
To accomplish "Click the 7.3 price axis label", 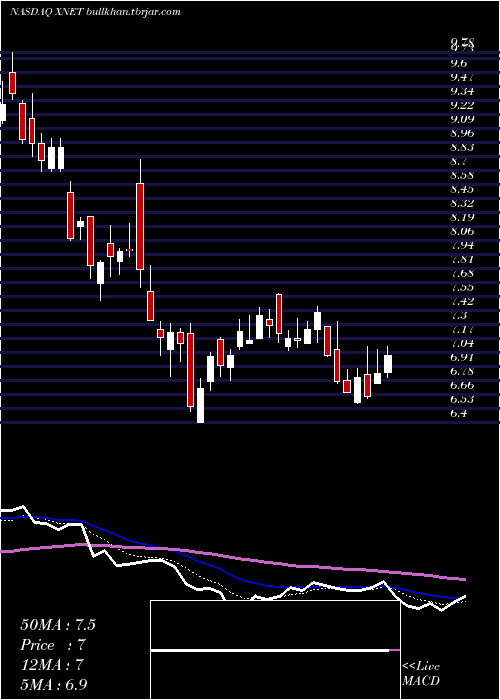I will 459,315.
